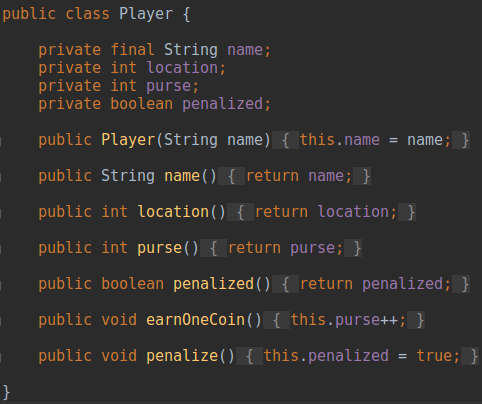Image resolution: width=482 pixels, height=404 pixels.
Task: Click the gutter fold marker beside Player constructor
Action: 1,141
